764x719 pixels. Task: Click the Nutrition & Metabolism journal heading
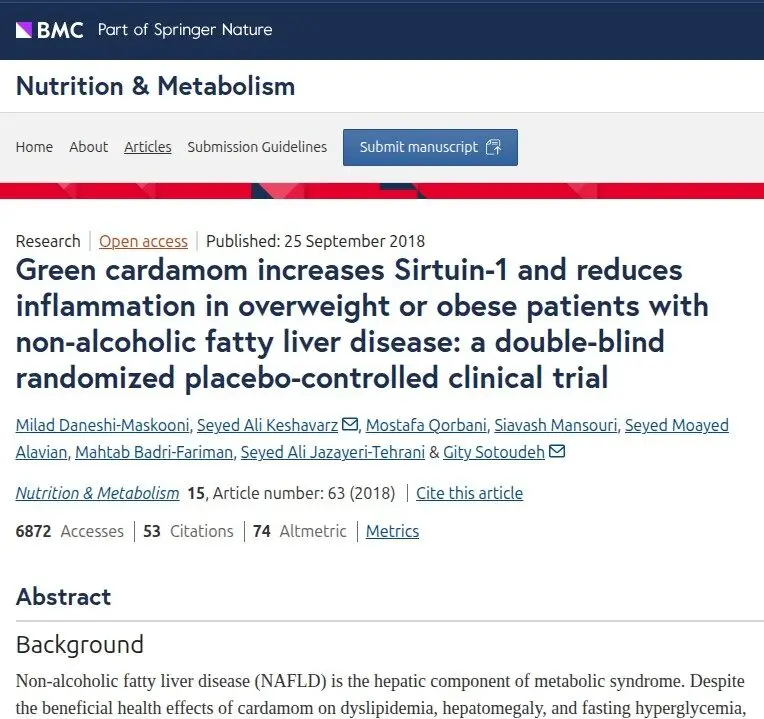[x=155, y=86]
